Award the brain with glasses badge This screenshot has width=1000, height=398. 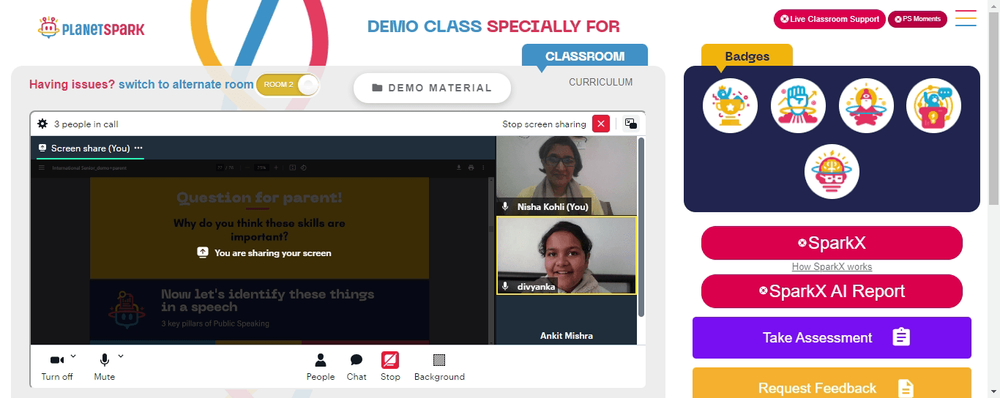pos(832,171)
